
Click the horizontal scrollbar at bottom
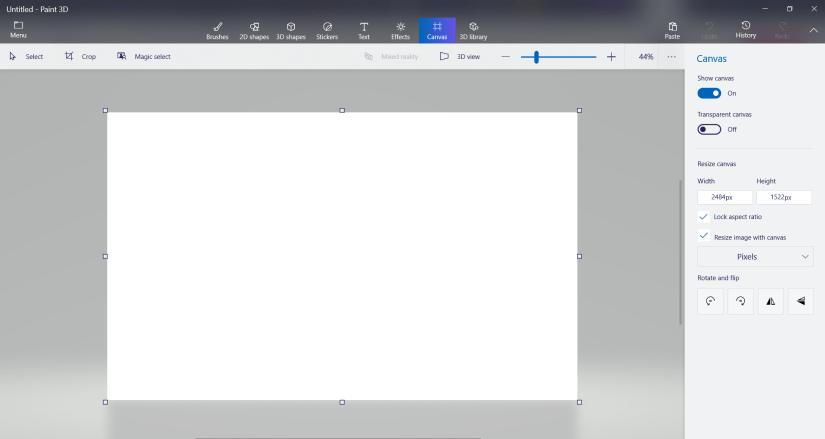pos(338,437)
